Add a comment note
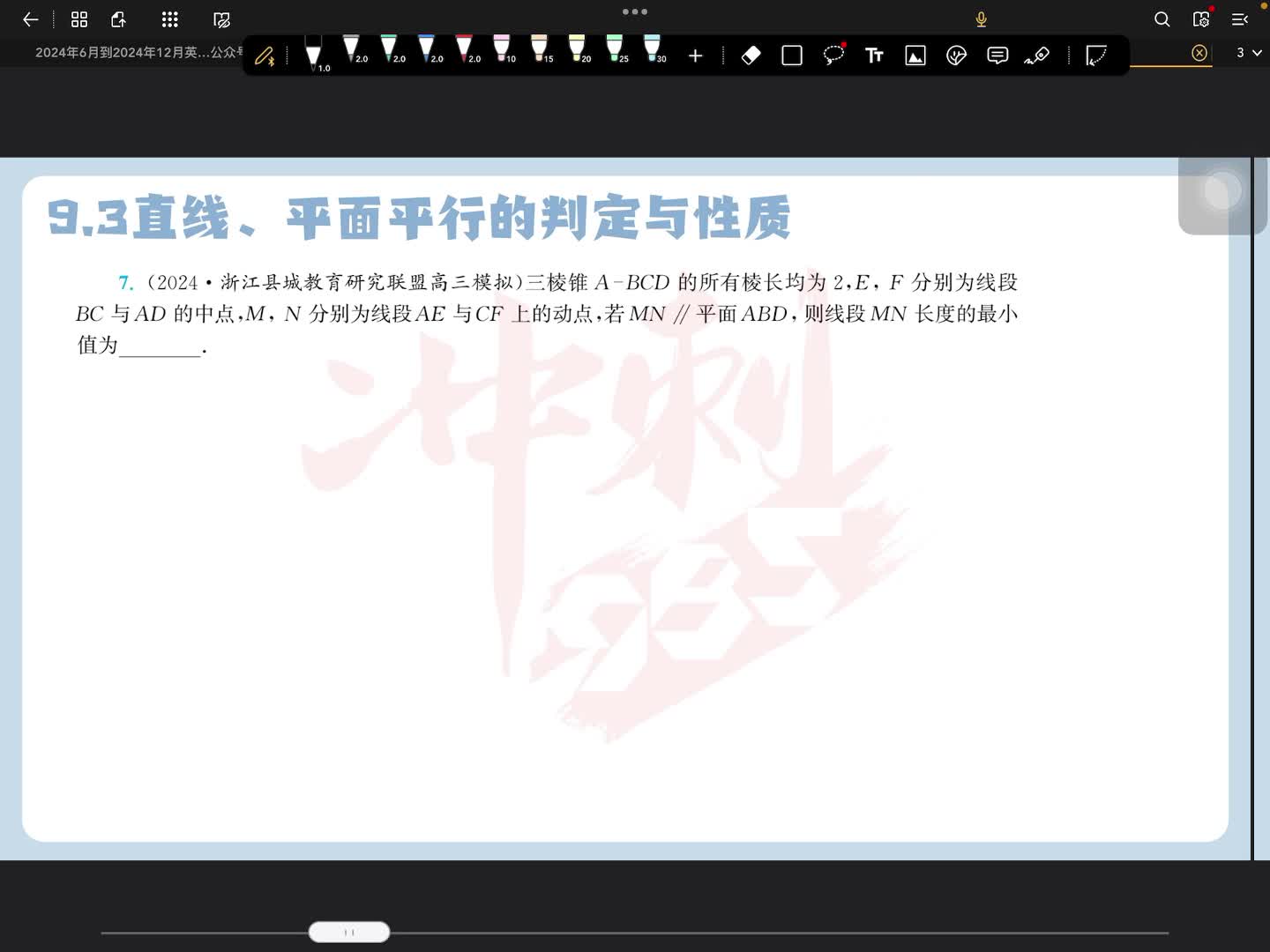1270x952 pixels. coord(997,56)
